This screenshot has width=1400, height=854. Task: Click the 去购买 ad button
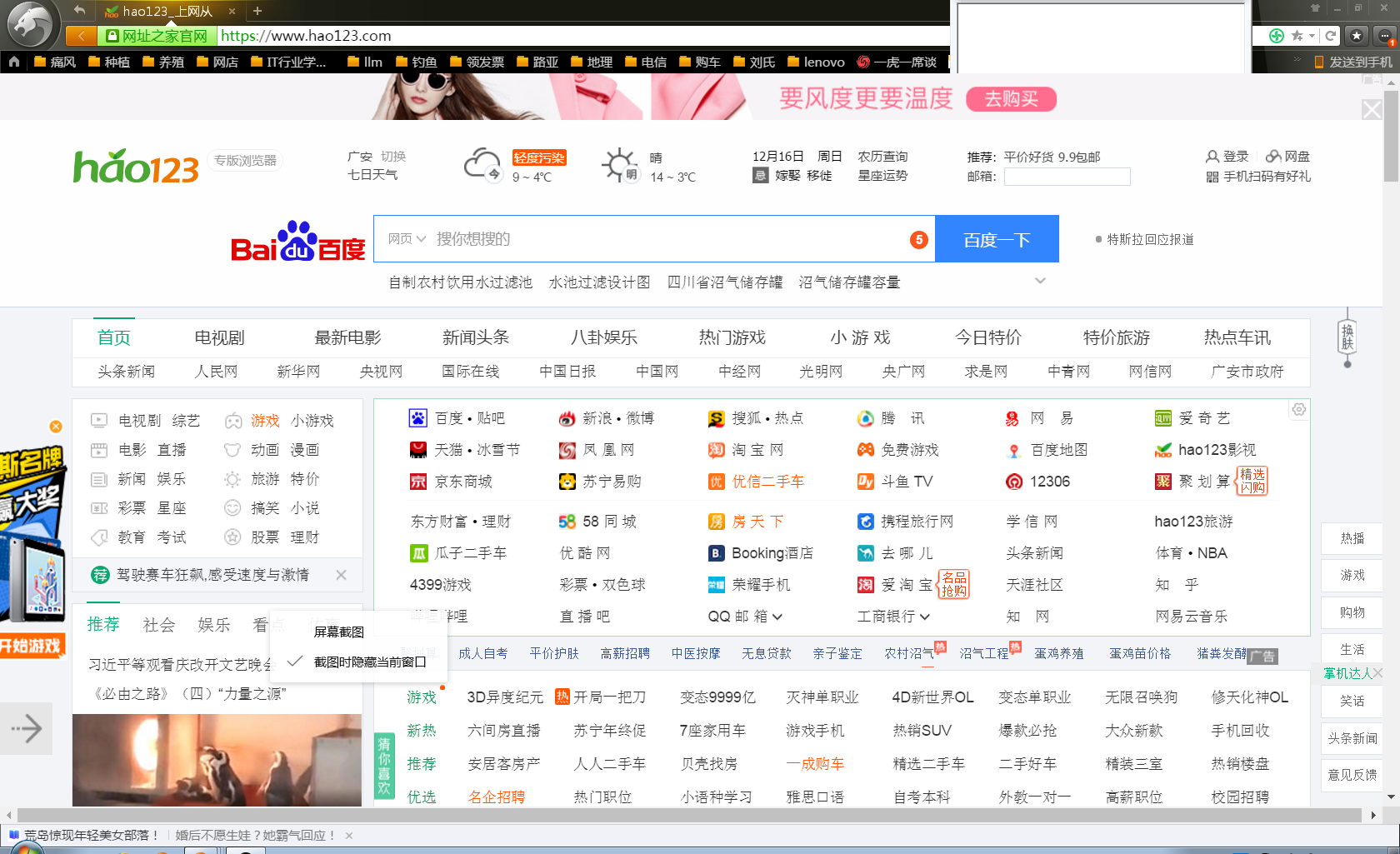click(x=1011, y=99)
